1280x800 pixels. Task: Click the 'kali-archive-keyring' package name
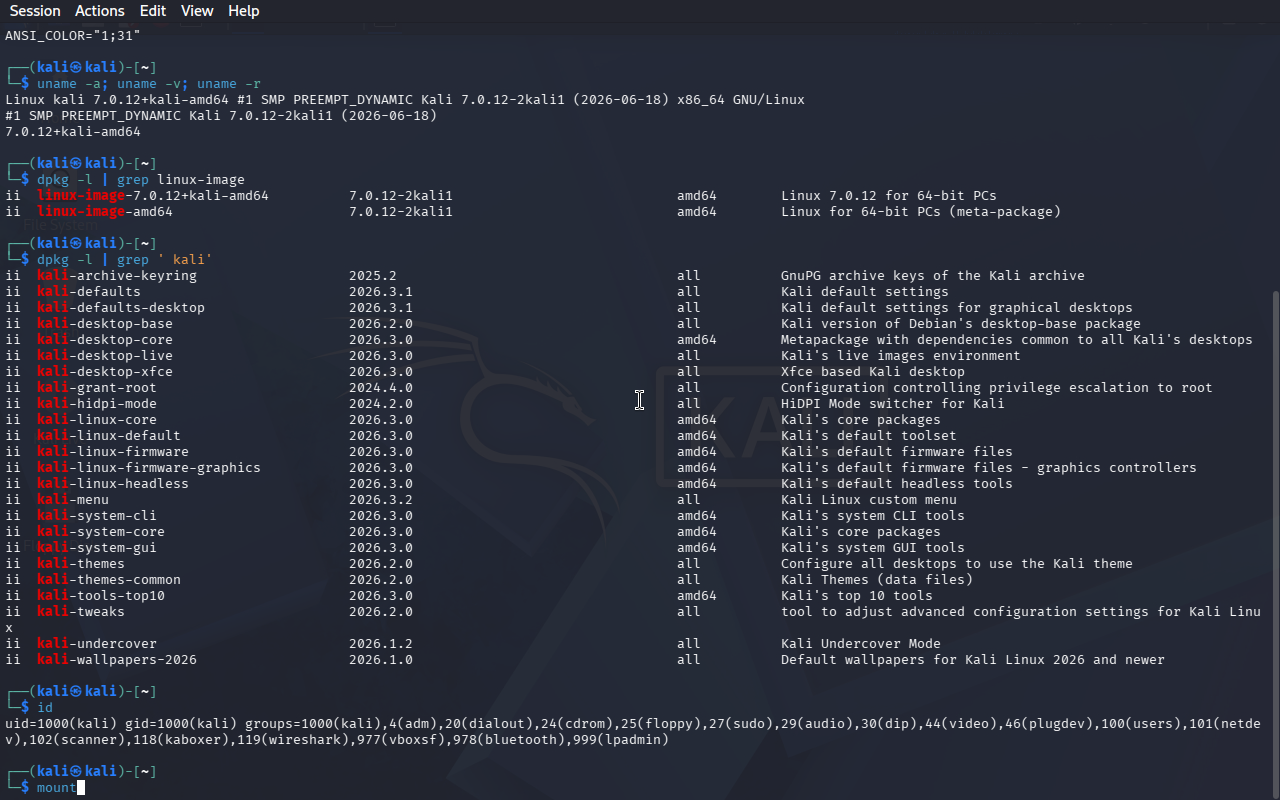(117, 276)
